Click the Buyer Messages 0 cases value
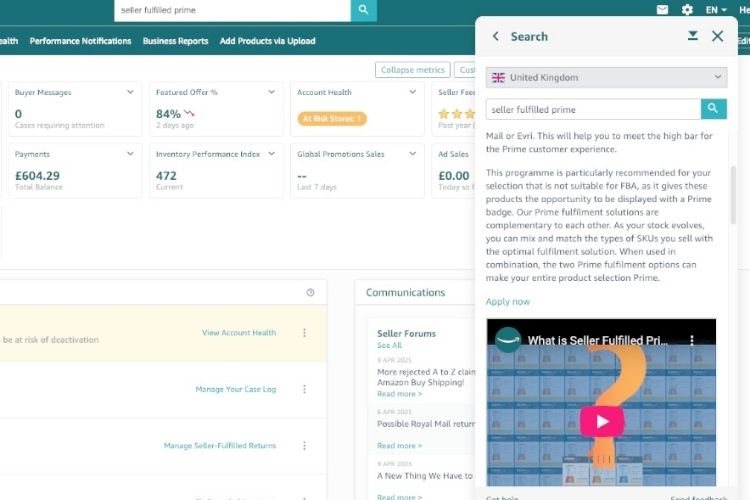The width and height of the screenshot is (750, 500). pyautogui.click(x=18, y=114)
